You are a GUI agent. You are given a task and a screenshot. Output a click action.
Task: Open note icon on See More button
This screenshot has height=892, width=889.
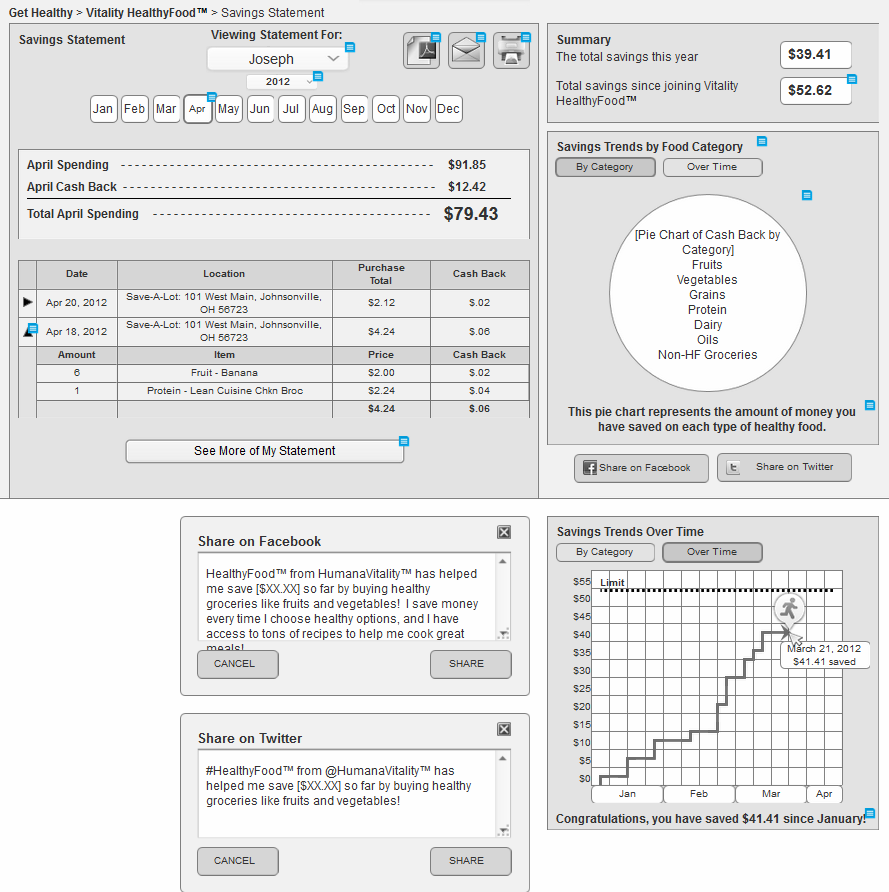[x=404, y=441]
